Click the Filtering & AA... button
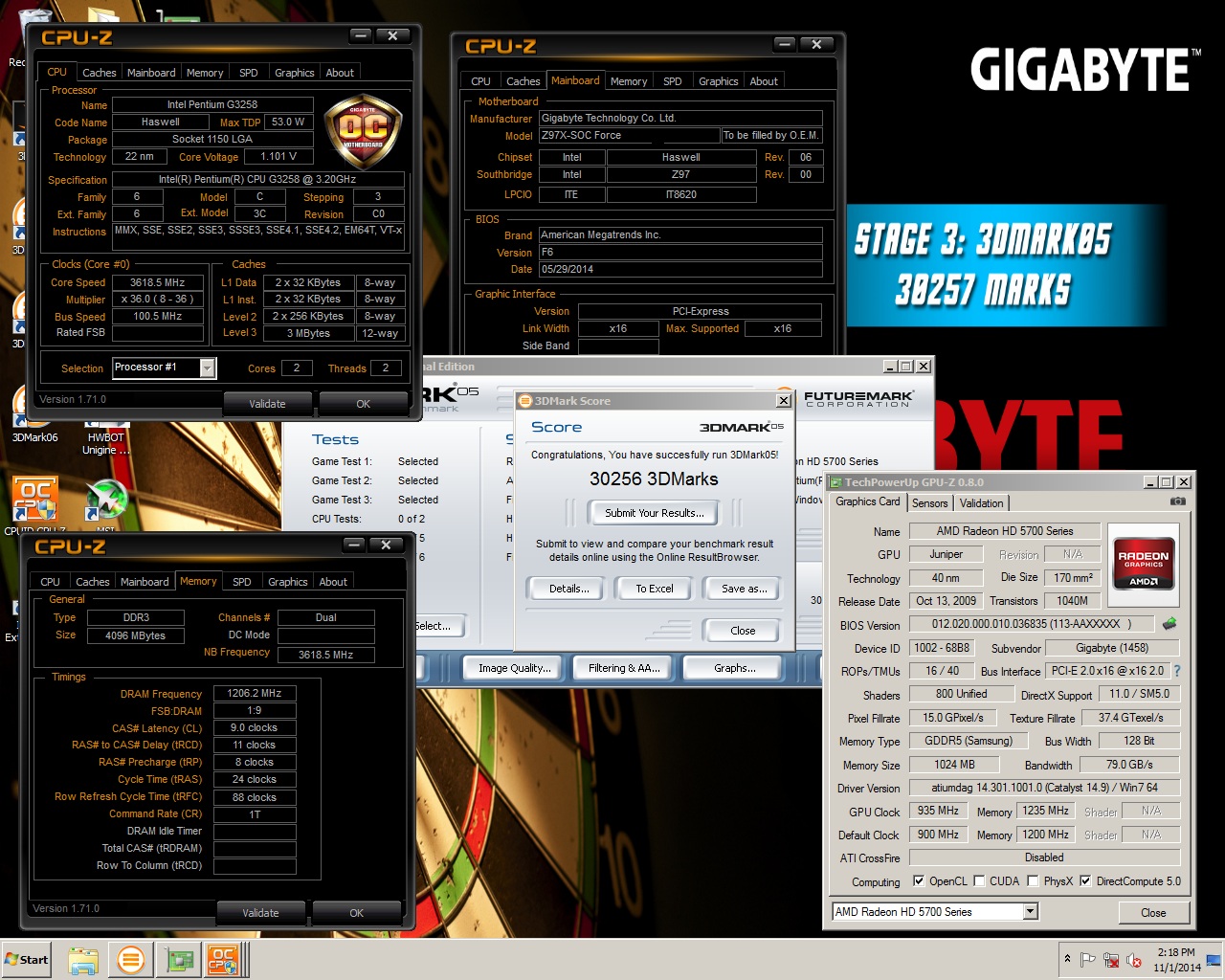Image resolution: width=1225 pixels, height=980 pixels. click(625, 668)
